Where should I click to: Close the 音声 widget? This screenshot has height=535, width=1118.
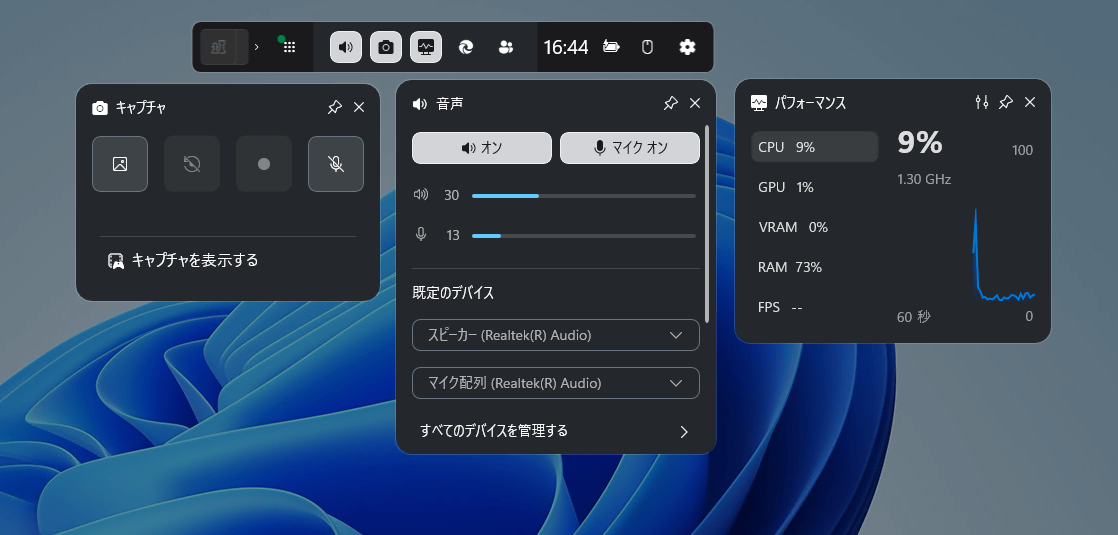click(x=695, y=103)
